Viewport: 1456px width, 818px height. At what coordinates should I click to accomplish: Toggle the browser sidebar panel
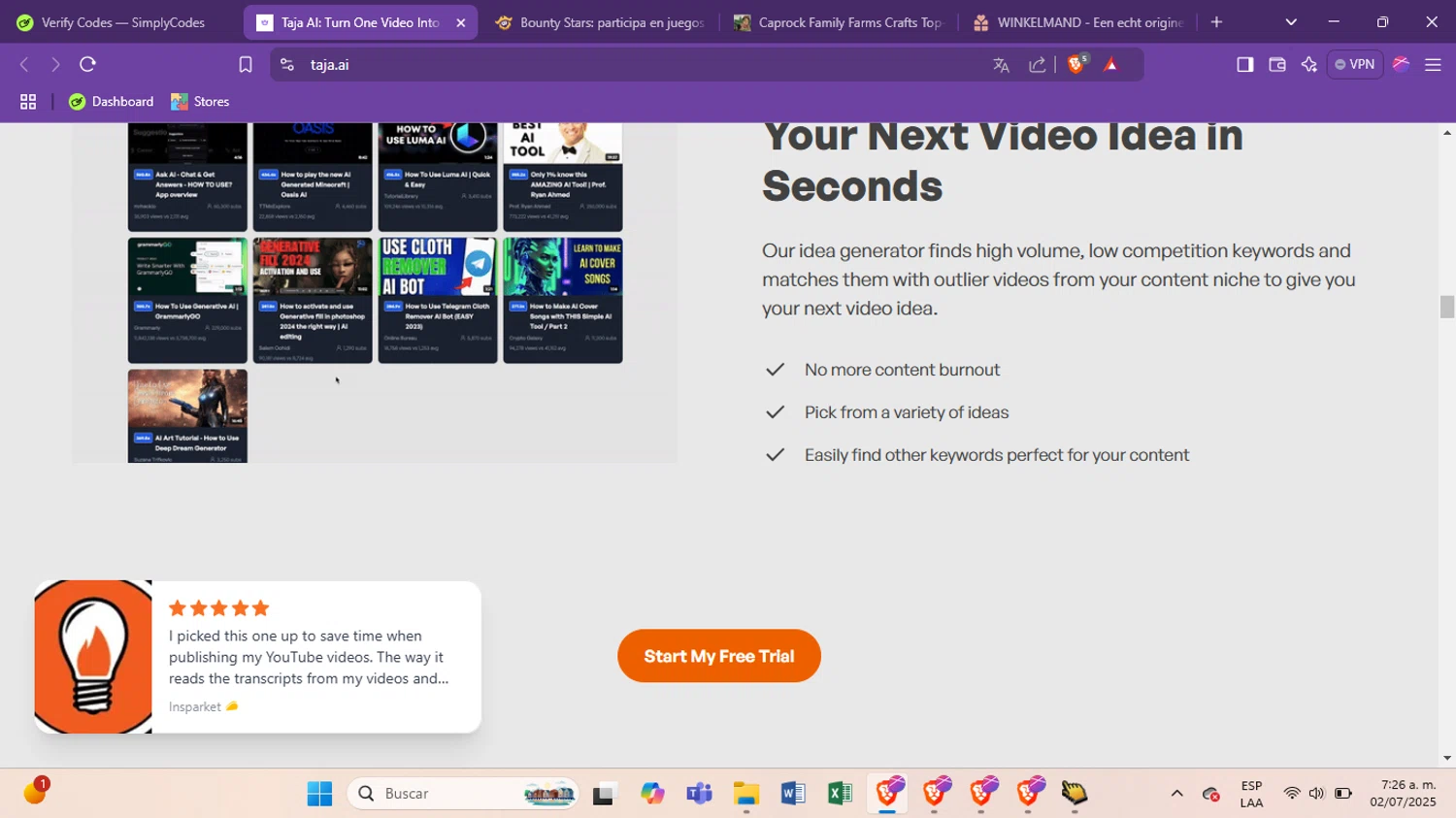click(x=1244, y=65)
